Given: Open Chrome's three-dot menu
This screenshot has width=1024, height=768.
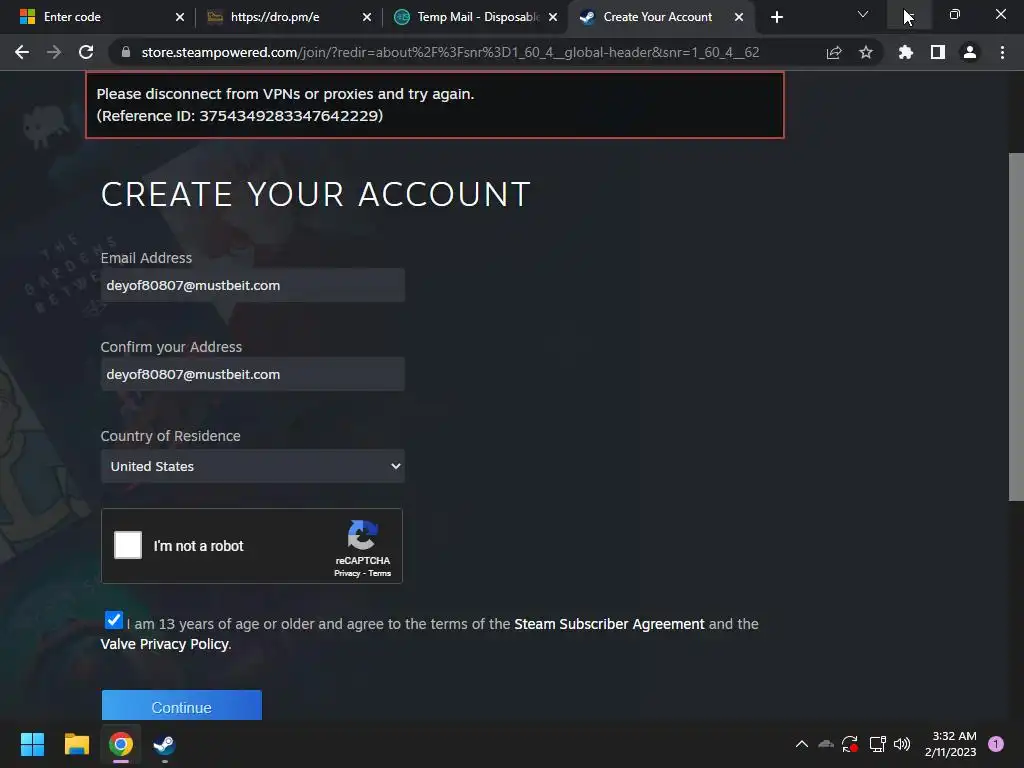Looking at the screenshot, I should (1002, 52).
